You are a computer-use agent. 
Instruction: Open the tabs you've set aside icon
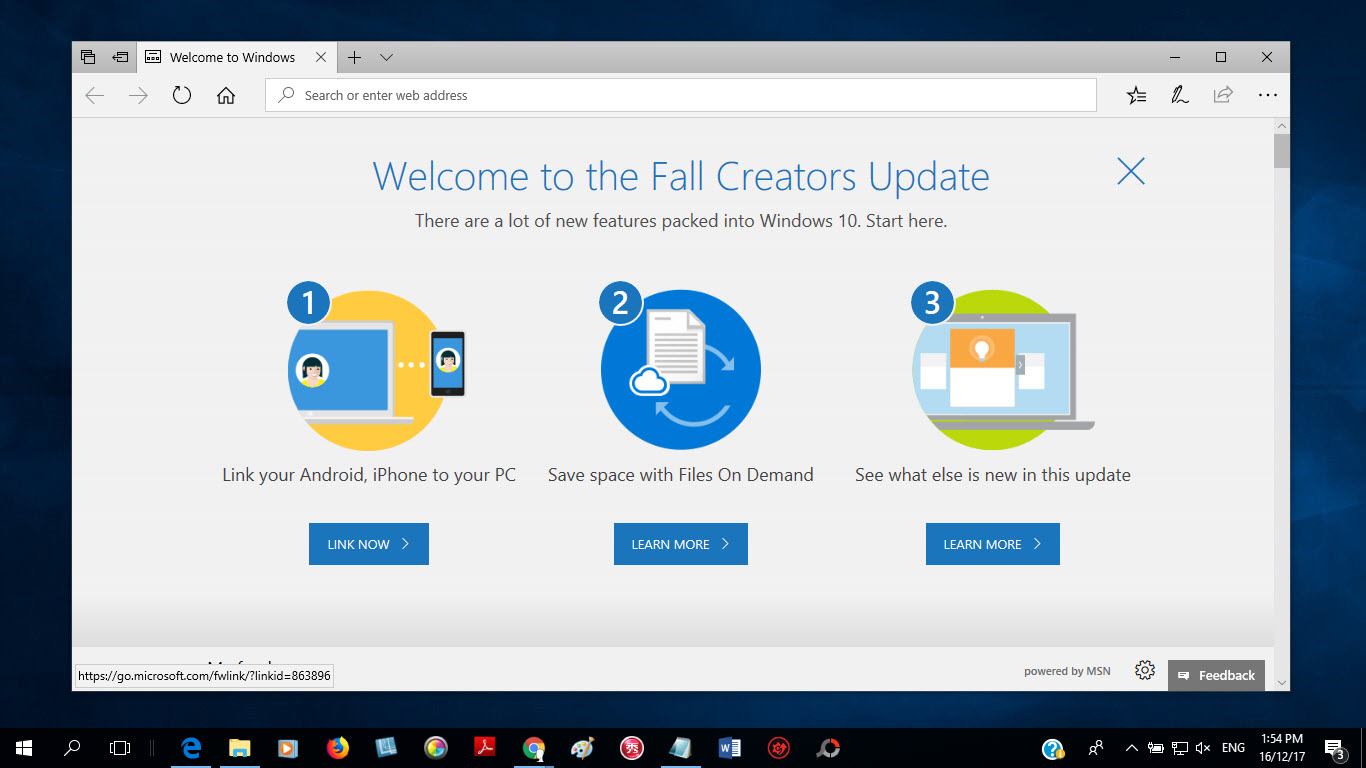(x=88, y=57)
